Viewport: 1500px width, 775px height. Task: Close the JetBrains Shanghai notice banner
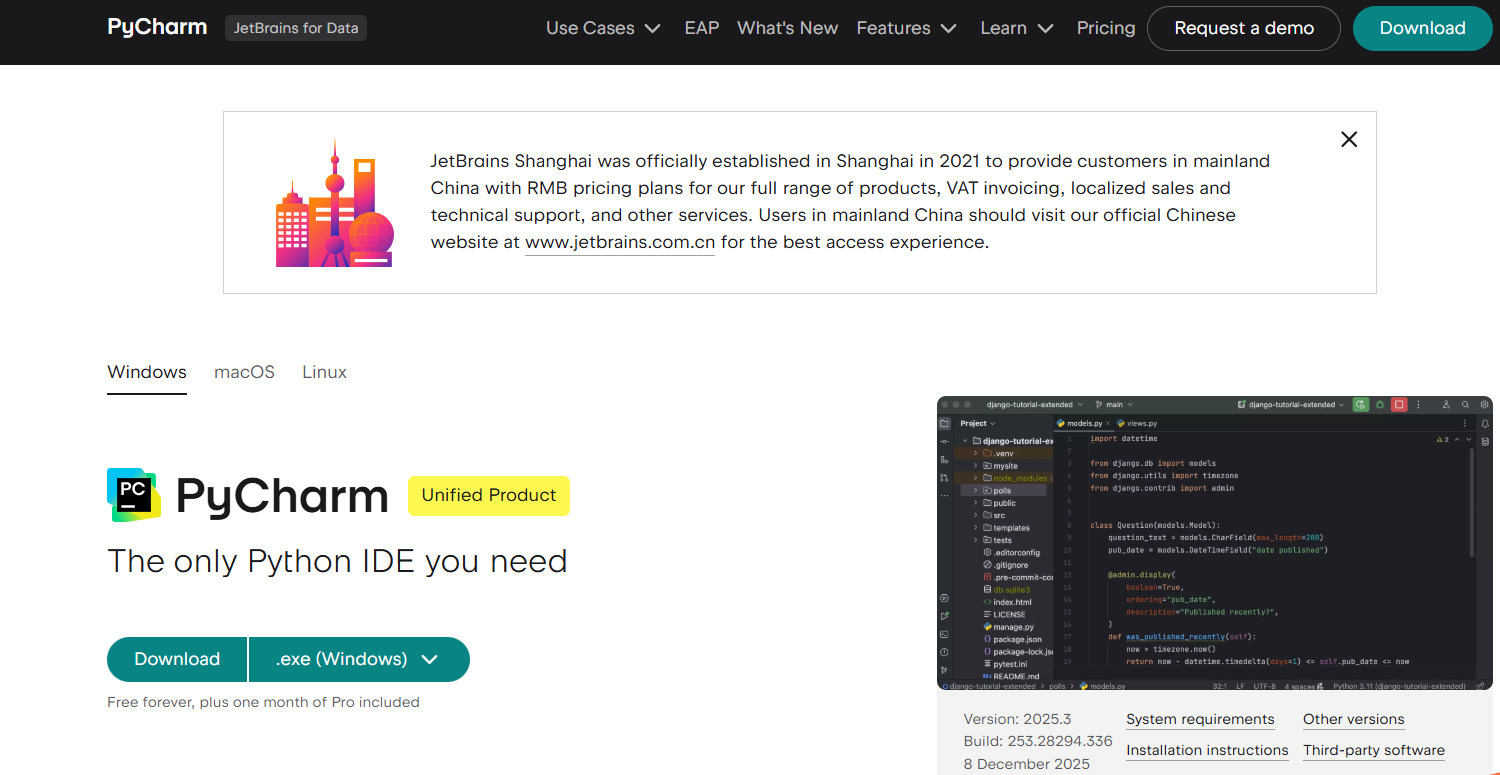pos(1349,140)
